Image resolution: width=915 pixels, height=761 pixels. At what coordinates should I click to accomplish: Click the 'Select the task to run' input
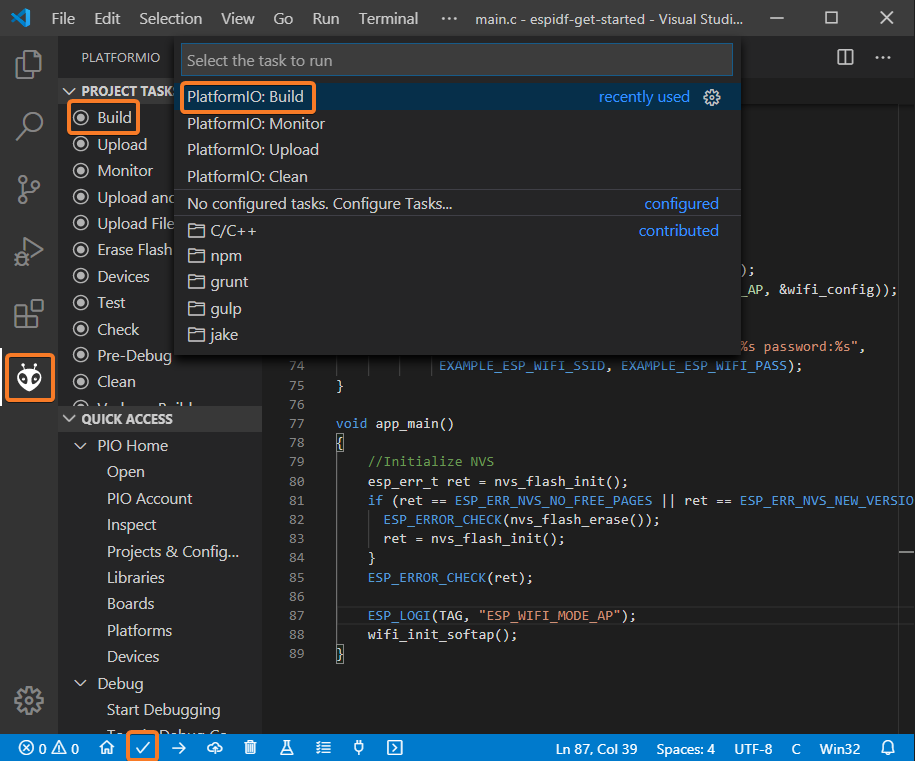[x=456, y=60]
